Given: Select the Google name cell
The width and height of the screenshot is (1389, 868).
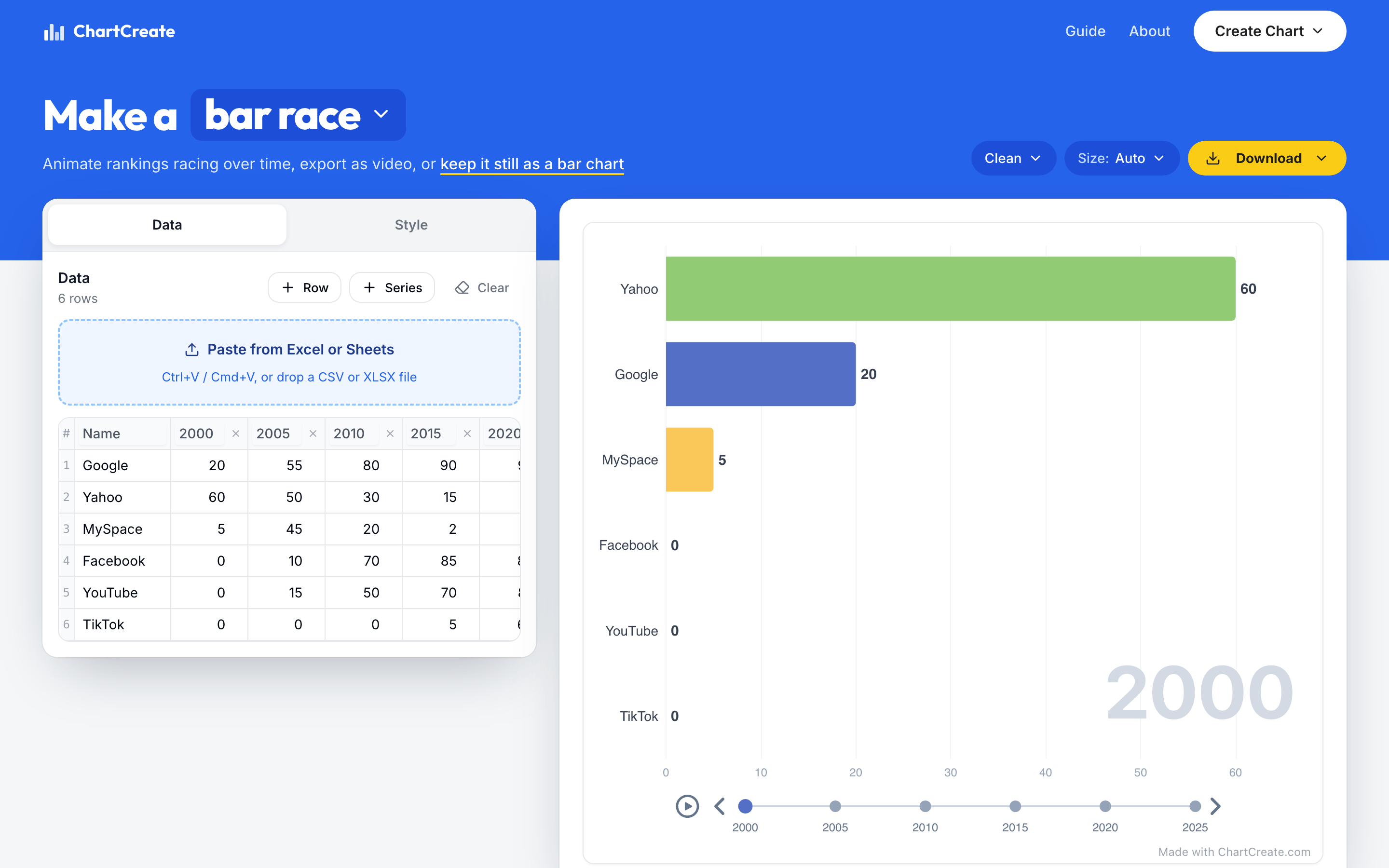Looking at the screenshot, I should click(x=122, y=465).
